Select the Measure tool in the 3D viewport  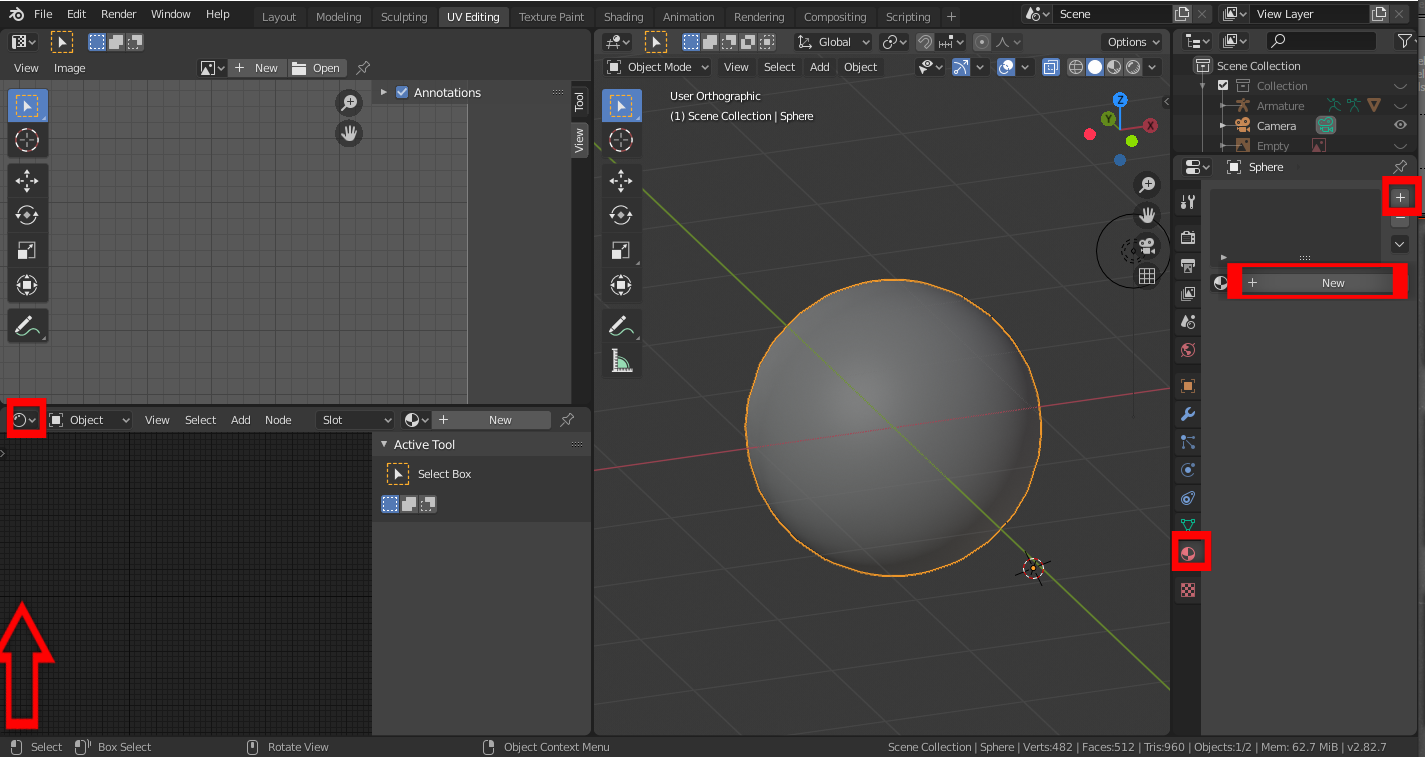(x=621, y=362)
